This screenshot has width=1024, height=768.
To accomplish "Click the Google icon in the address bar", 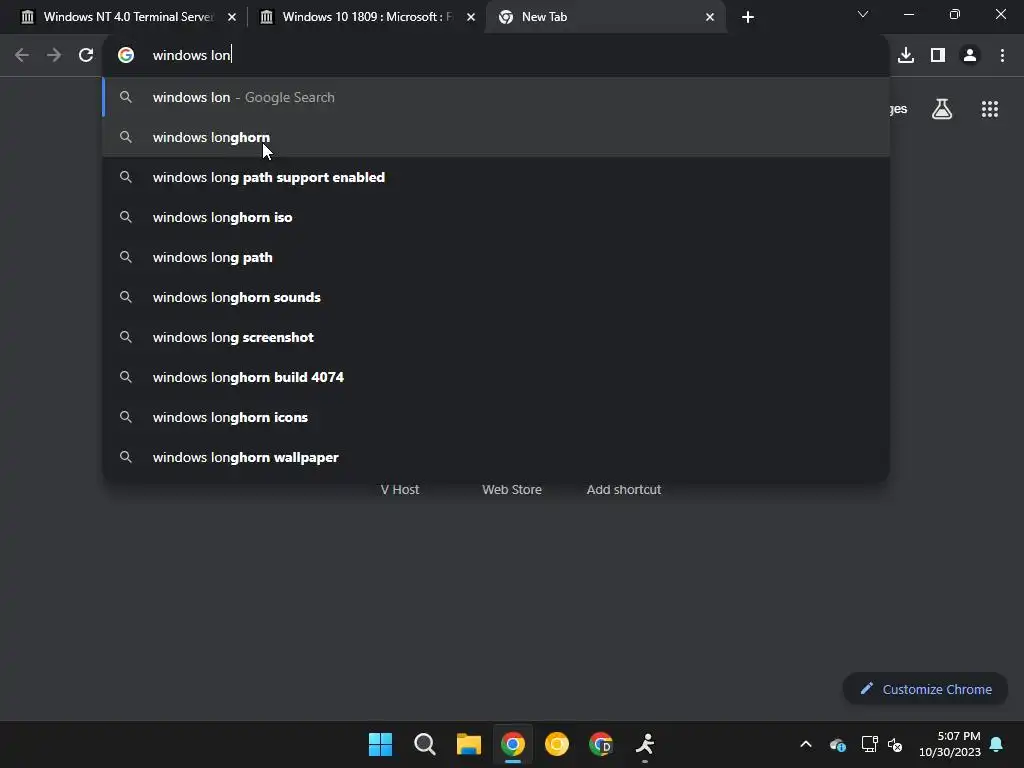I will coord(126,56).
